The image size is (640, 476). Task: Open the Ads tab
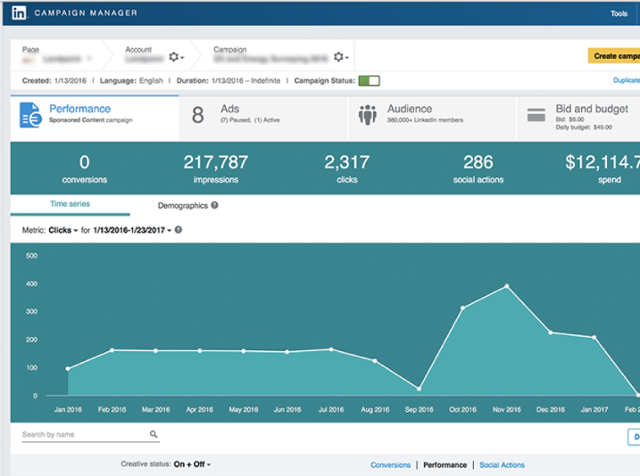tap(264, 118)
